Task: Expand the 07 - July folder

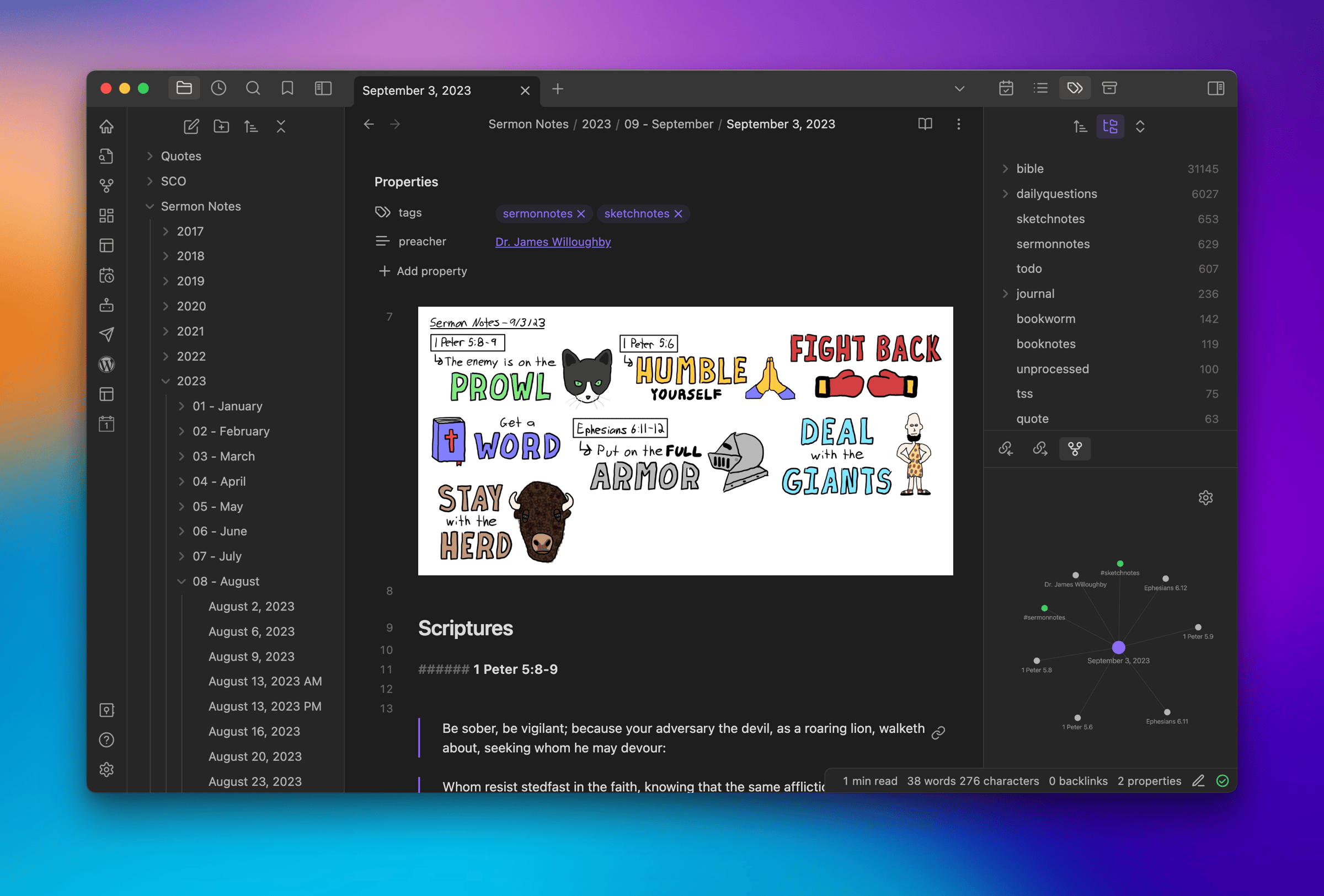Action: [x=217, y=556]
